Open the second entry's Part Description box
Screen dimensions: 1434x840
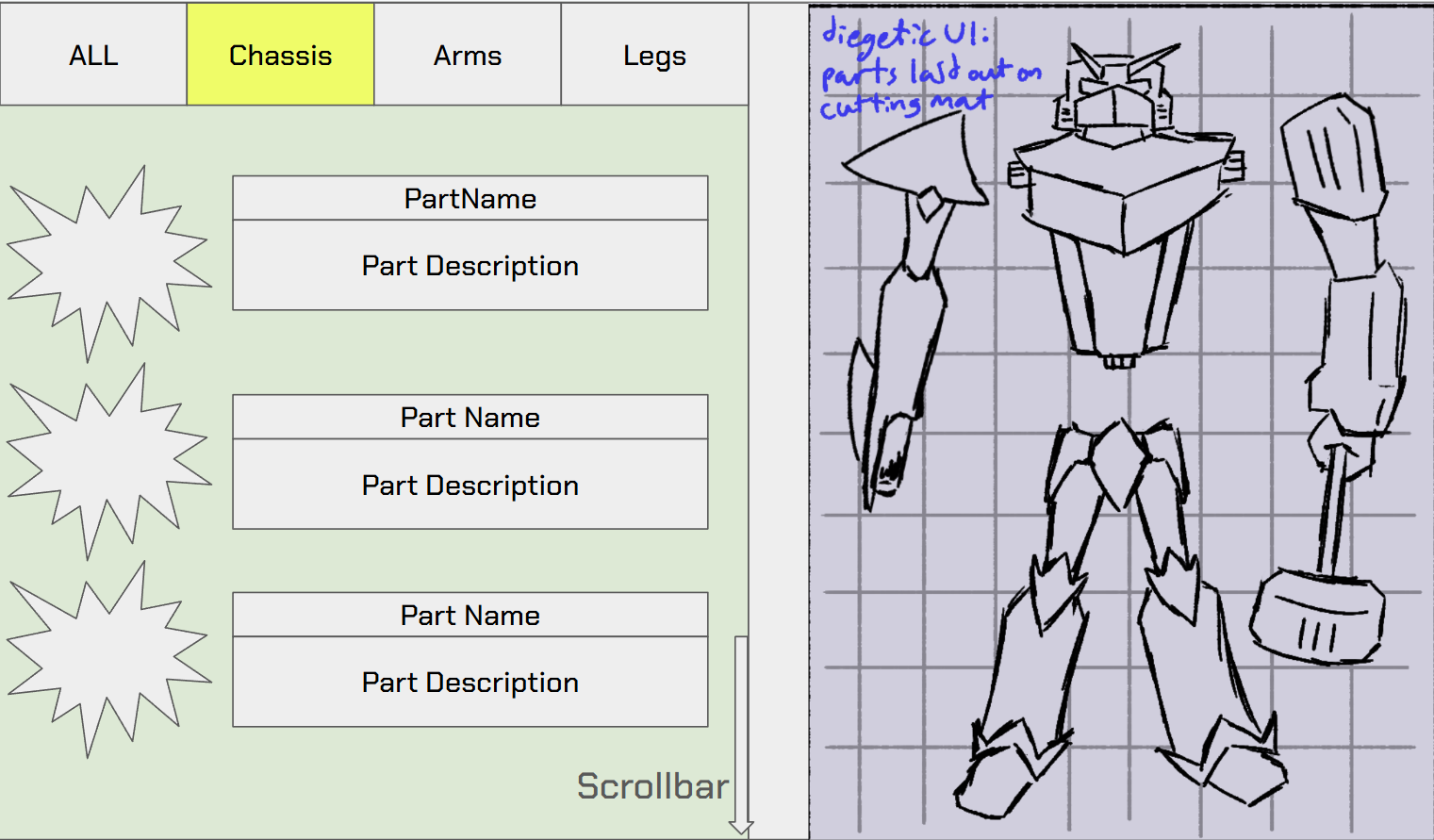[470, 485]
